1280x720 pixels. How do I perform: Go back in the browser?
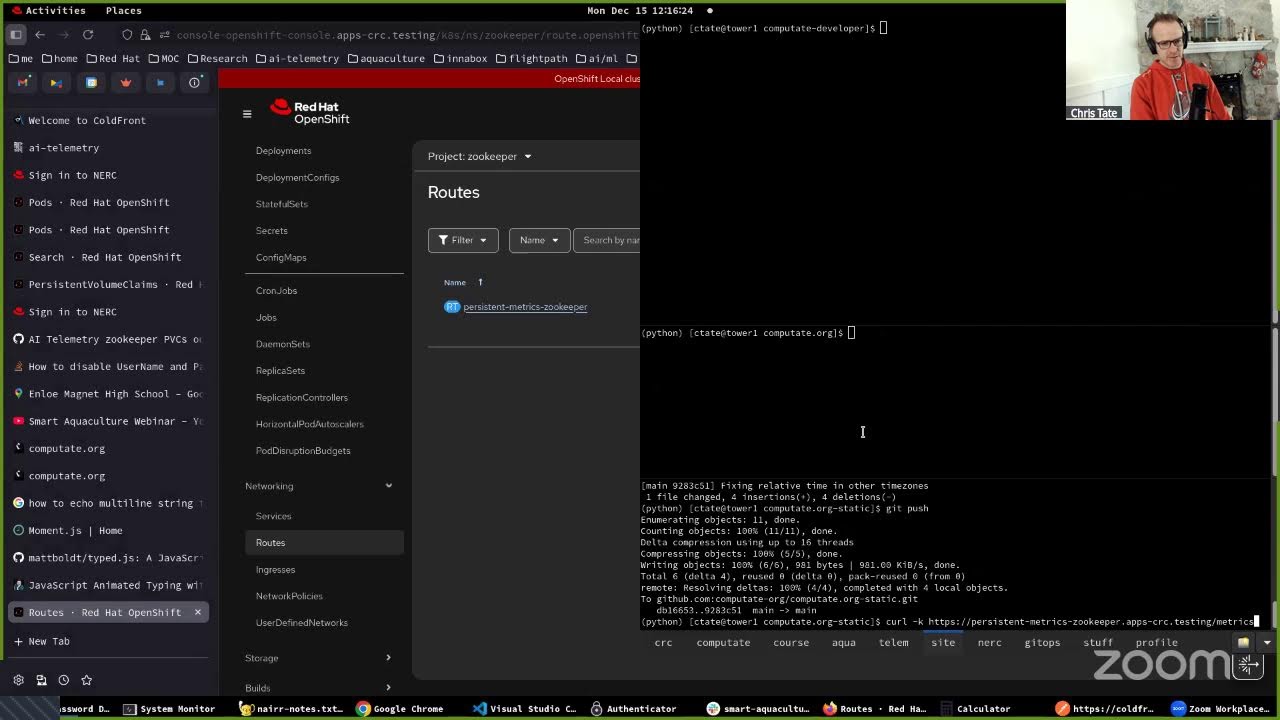point(40,35)
